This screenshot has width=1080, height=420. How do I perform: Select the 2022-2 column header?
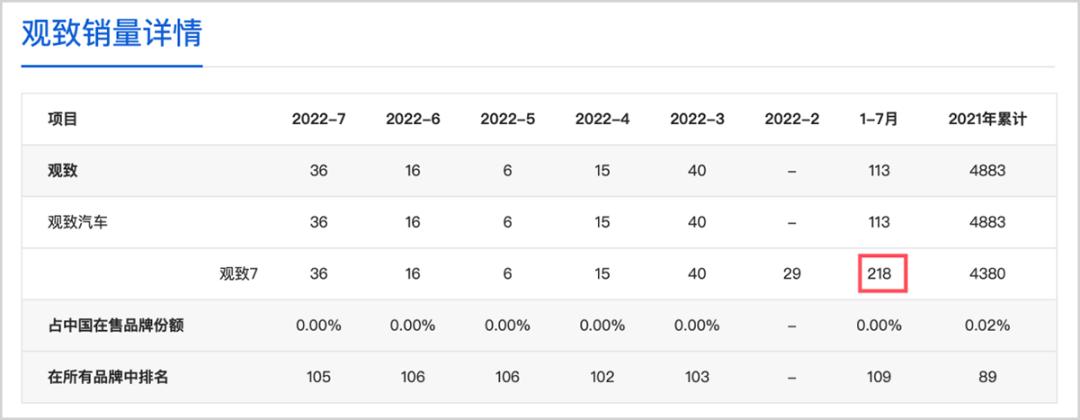[x=792, y=119]
